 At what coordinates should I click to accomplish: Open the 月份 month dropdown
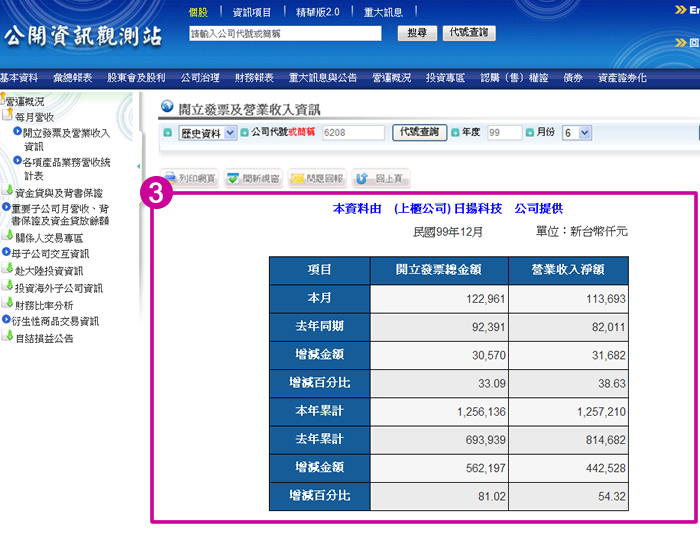click(x=577, y=132)
